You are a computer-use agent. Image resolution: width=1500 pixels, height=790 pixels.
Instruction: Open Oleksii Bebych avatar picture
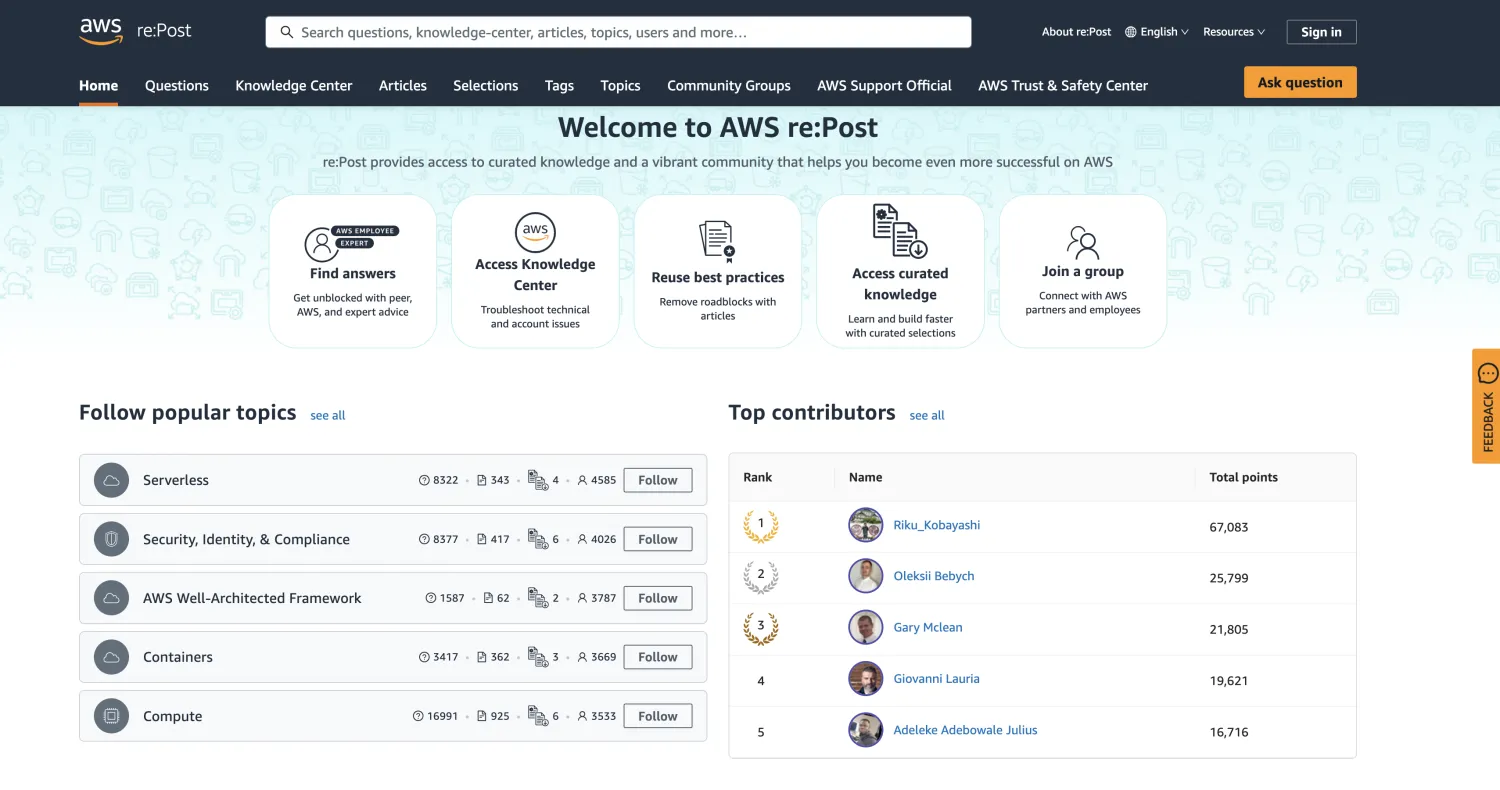pos(866,576)
